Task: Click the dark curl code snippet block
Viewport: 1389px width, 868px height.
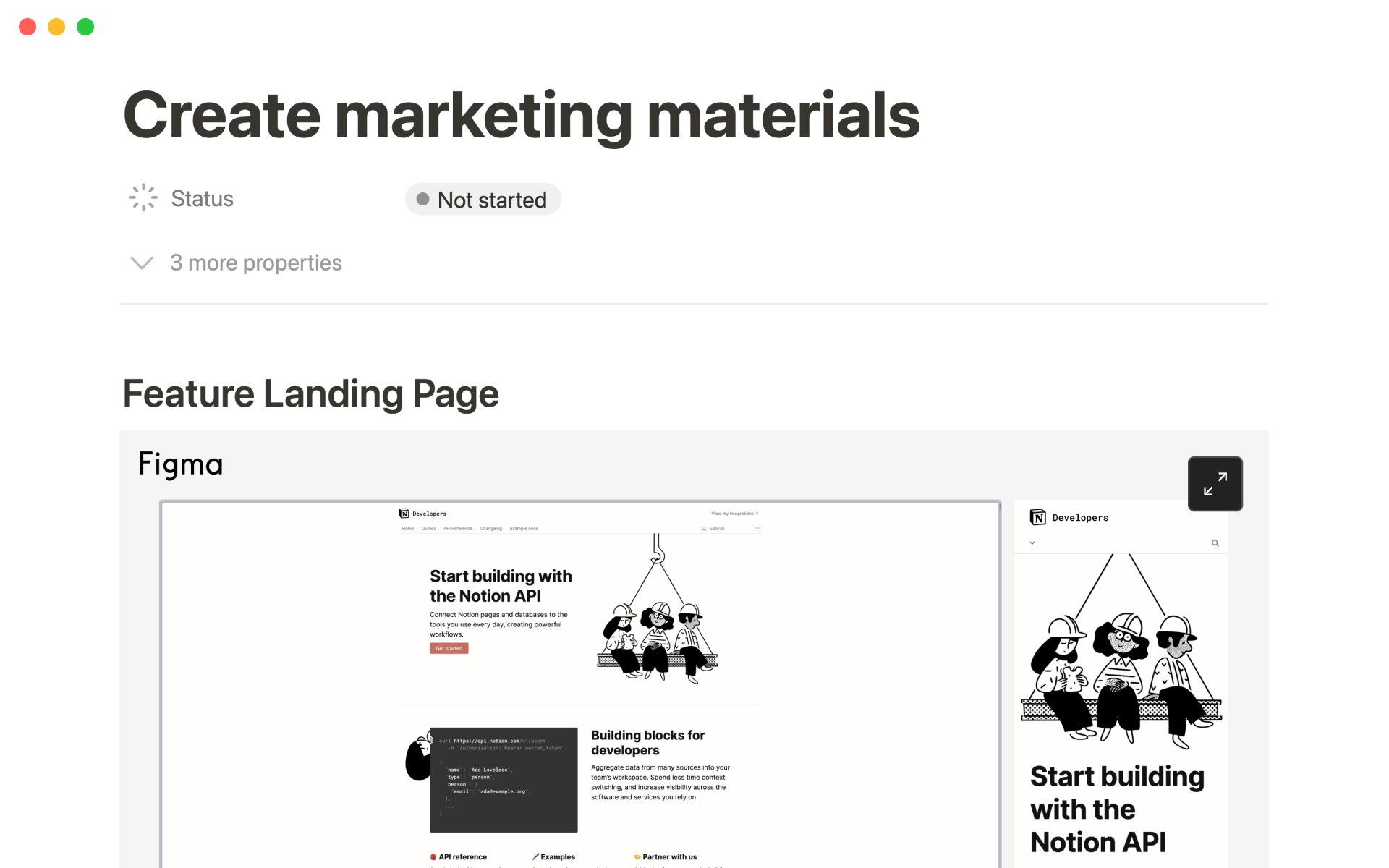Action: [x=504, y=780]
